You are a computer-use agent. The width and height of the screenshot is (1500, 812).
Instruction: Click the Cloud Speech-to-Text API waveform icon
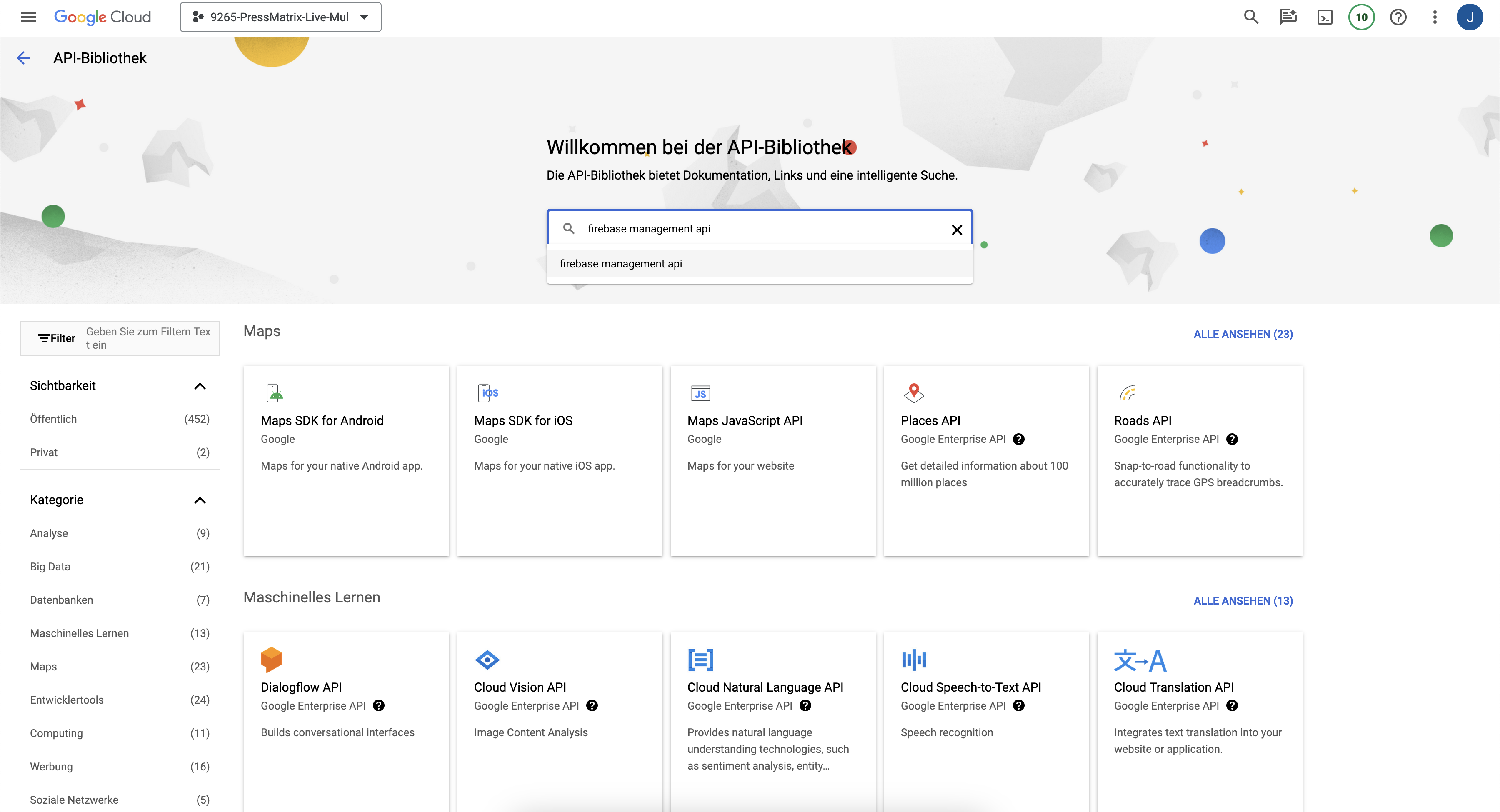point(914,660)
